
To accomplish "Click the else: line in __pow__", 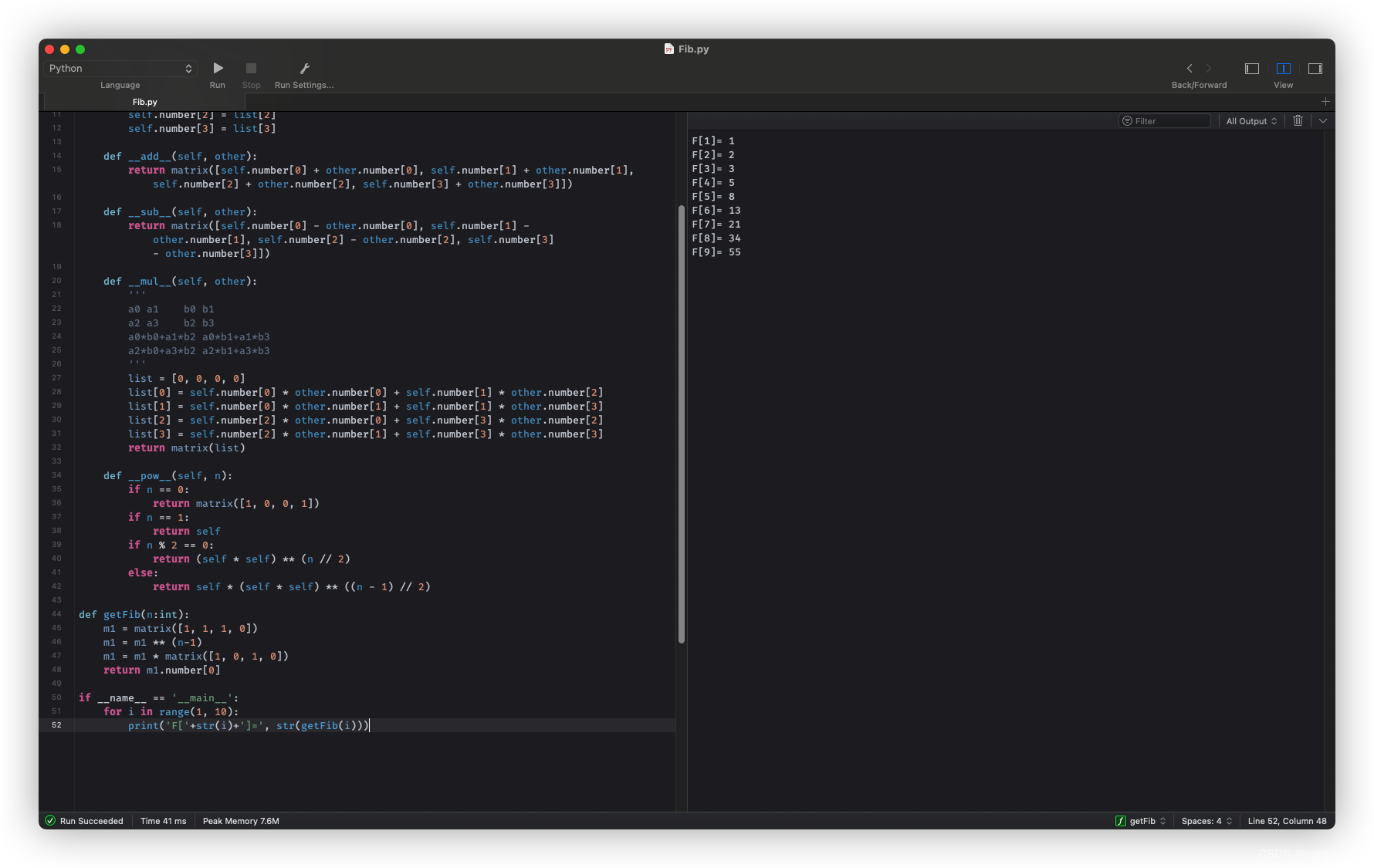I will 143,573.
